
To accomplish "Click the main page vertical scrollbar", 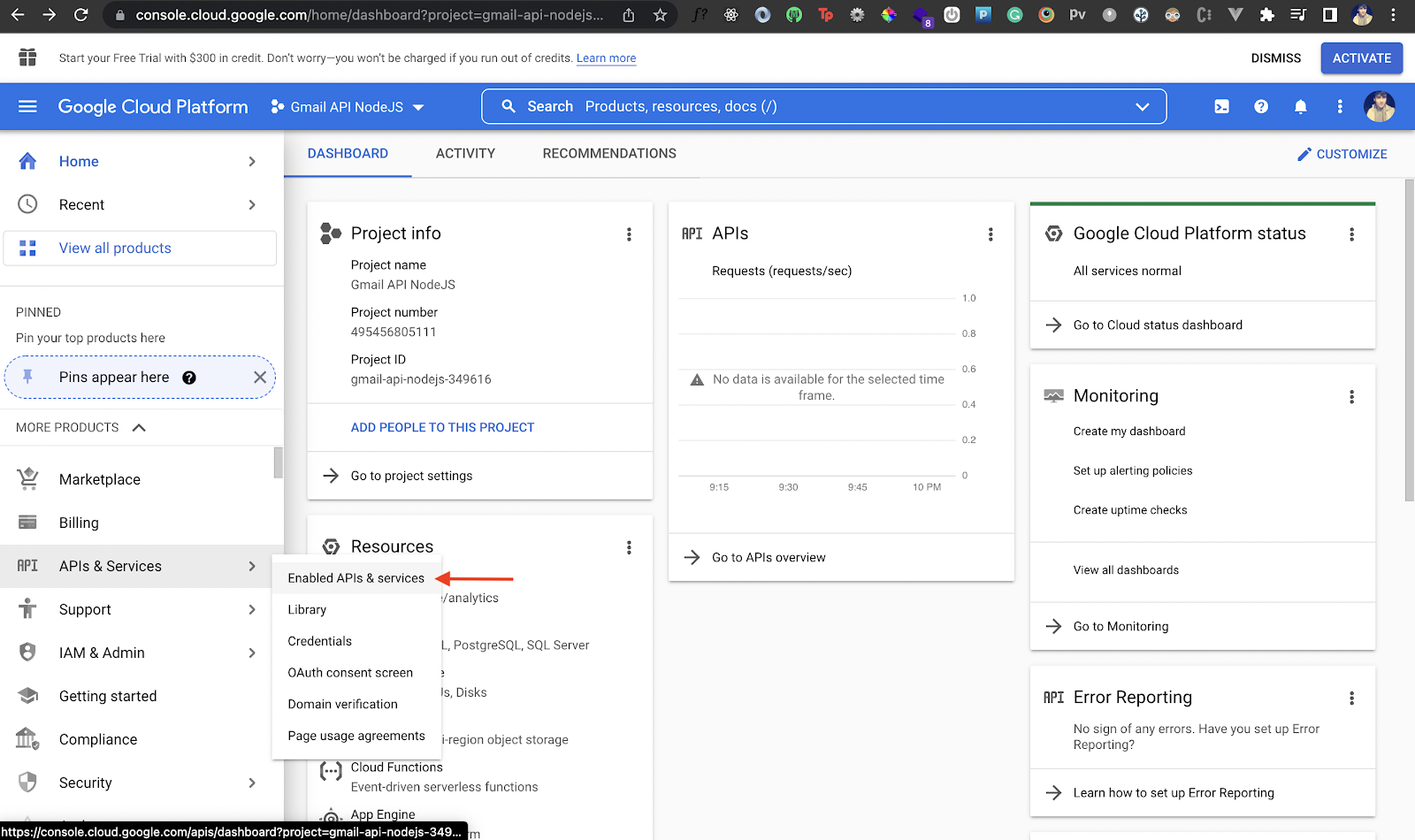I will click(1410, 340).
